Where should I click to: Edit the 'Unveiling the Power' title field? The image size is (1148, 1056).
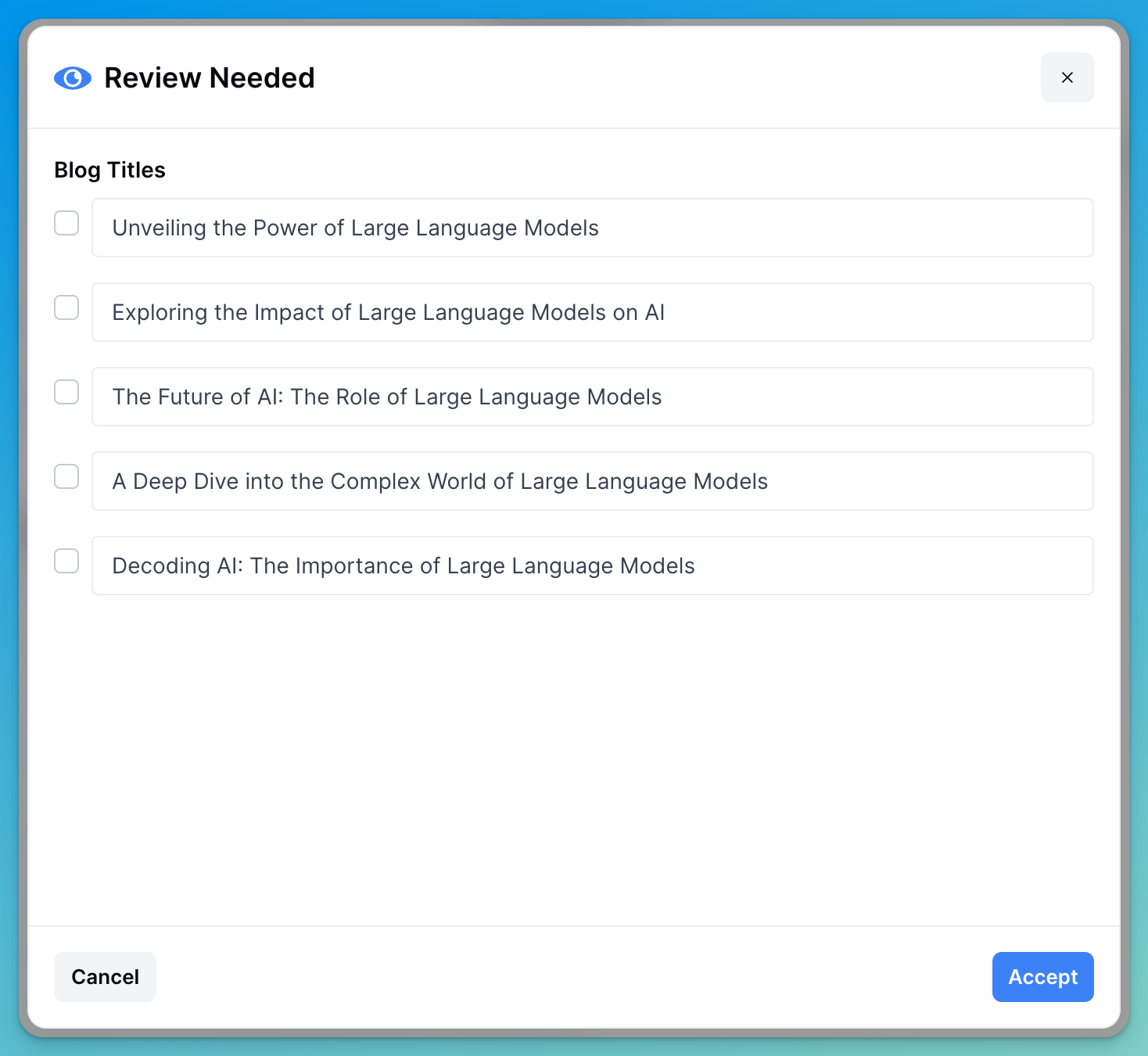591,228
